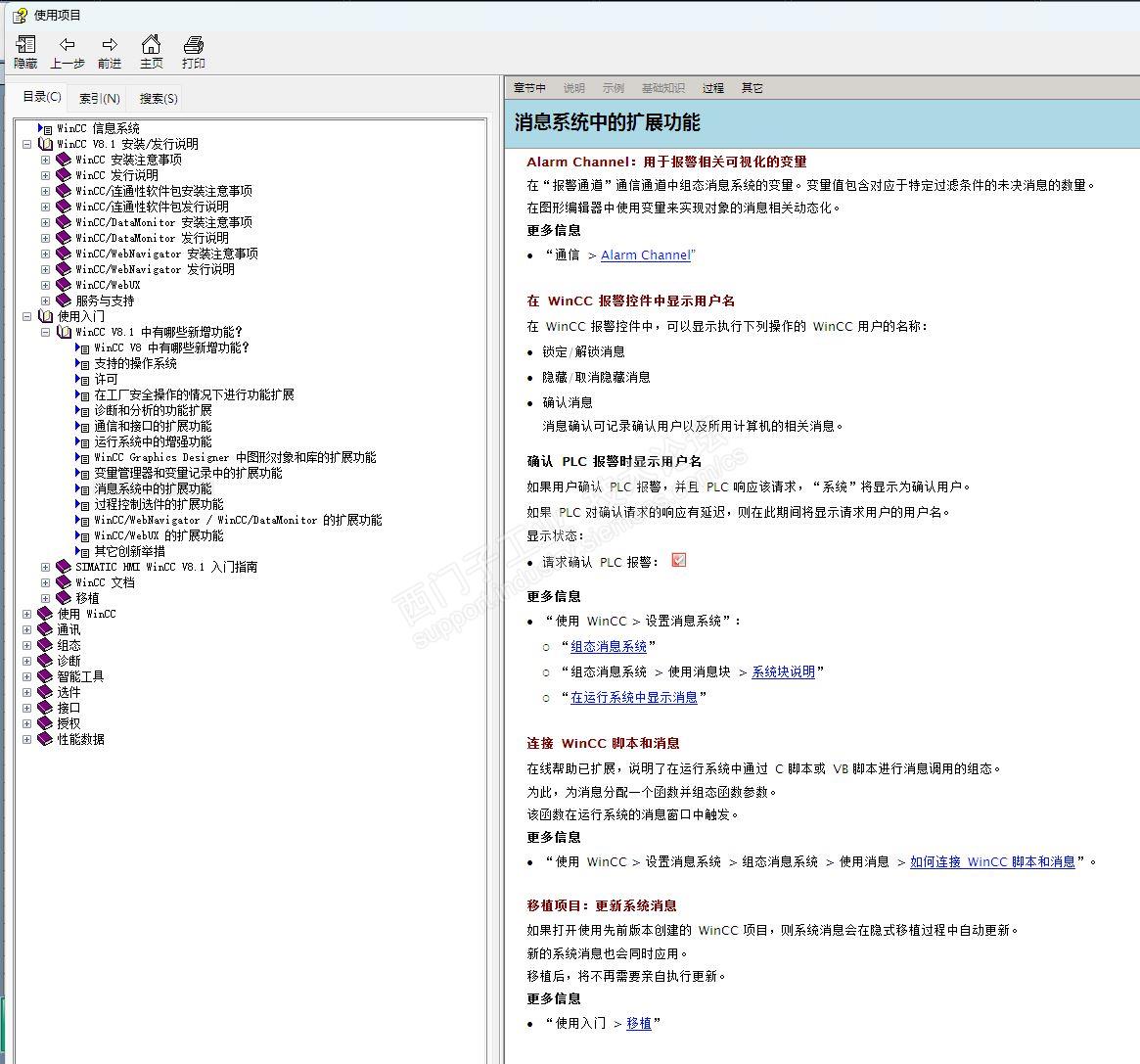The height and width of the screenshot is (1064, 1140).
Task: Switch to the 搜索(S) tab
Action: click(x=159, y=98)
